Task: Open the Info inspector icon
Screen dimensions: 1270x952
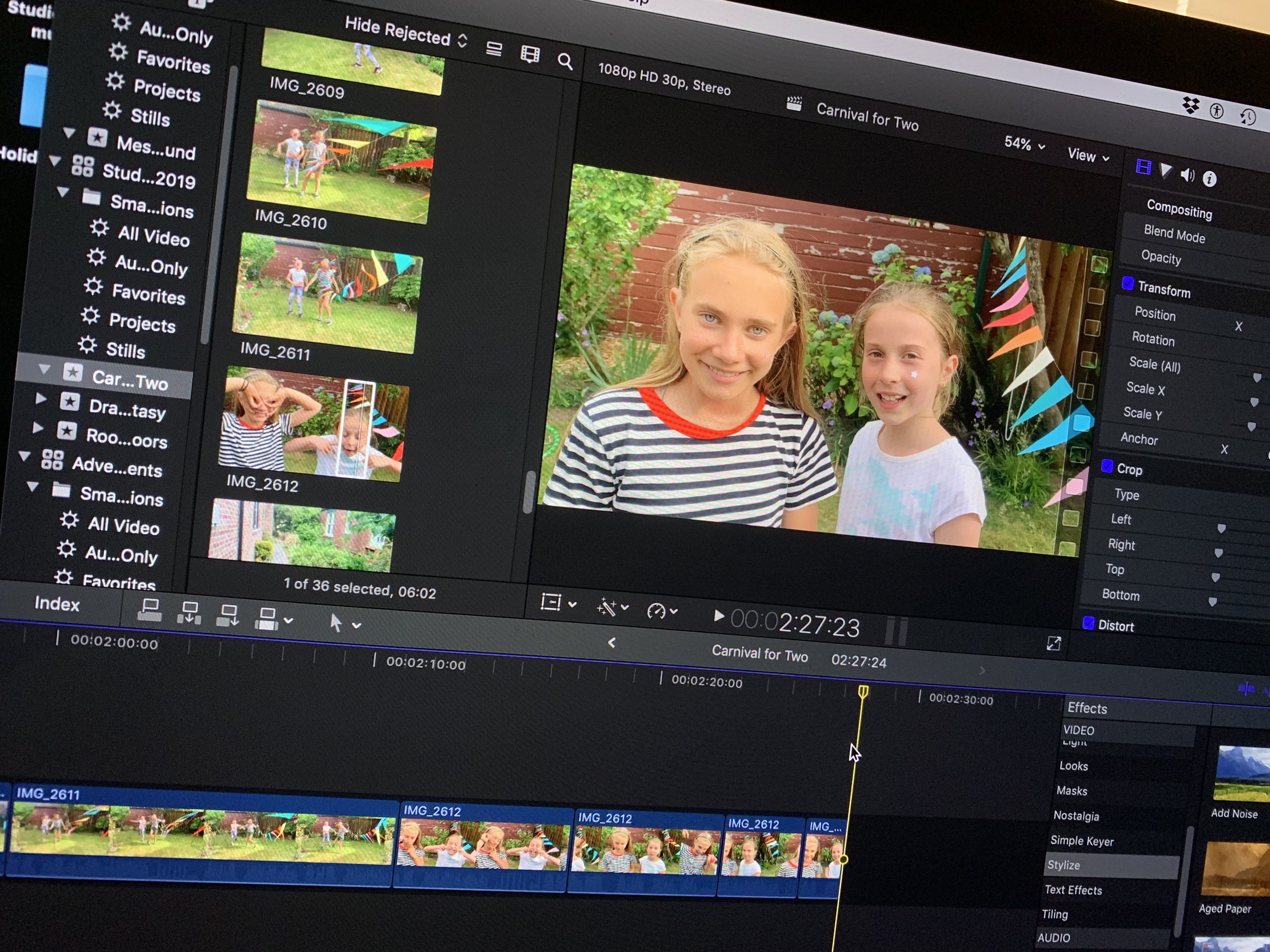Action: tap(1210, 179)
